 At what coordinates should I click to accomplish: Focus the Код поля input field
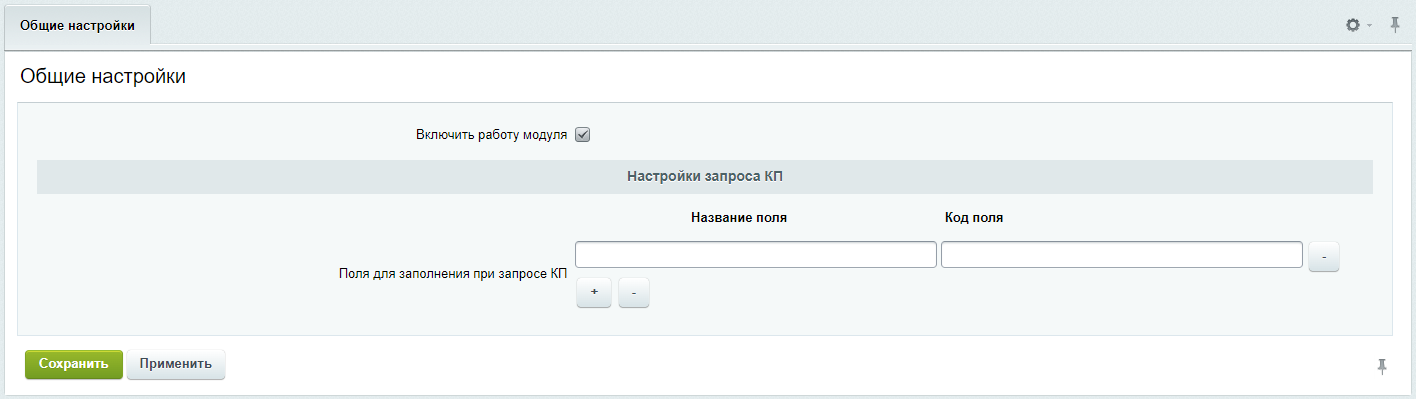click(x=1122, y=255)
